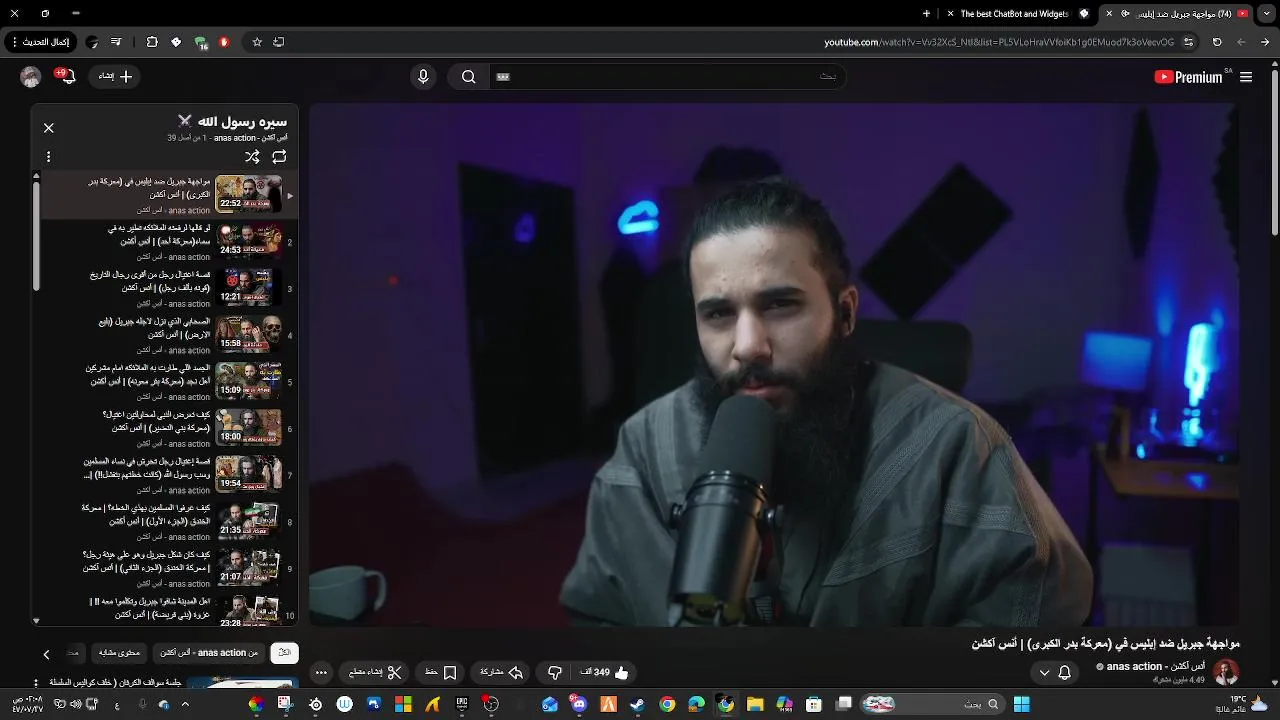Bookmark this page with the star icon
This screenshot has width=1280, height=720.
point(257,42)
